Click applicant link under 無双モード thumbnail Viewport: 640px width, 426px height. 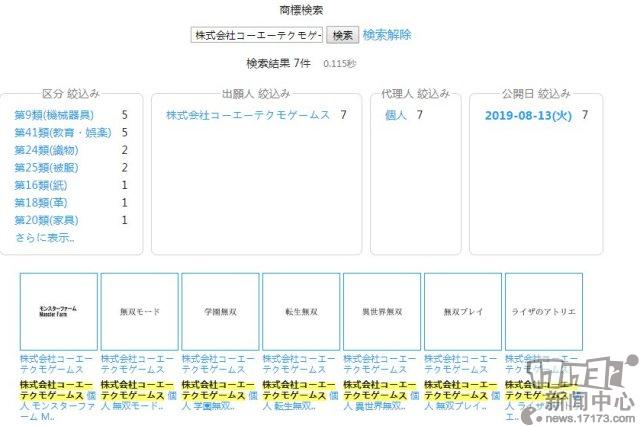tap(137, 364)
